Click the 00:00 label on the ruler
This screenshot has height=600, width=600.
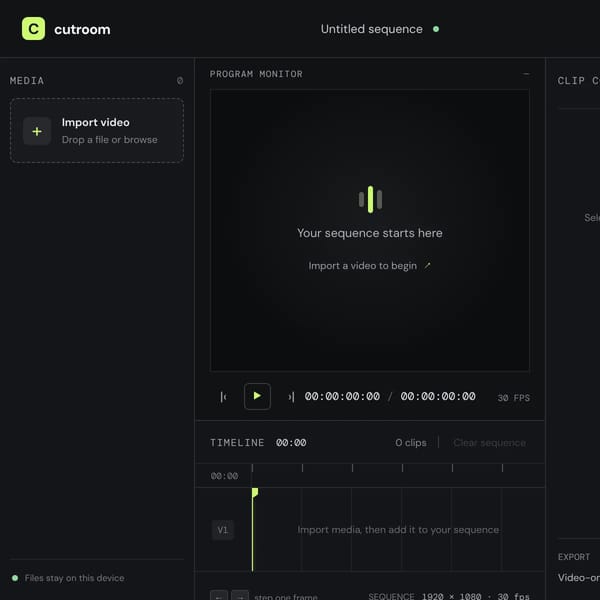click(x=224, y=476)
